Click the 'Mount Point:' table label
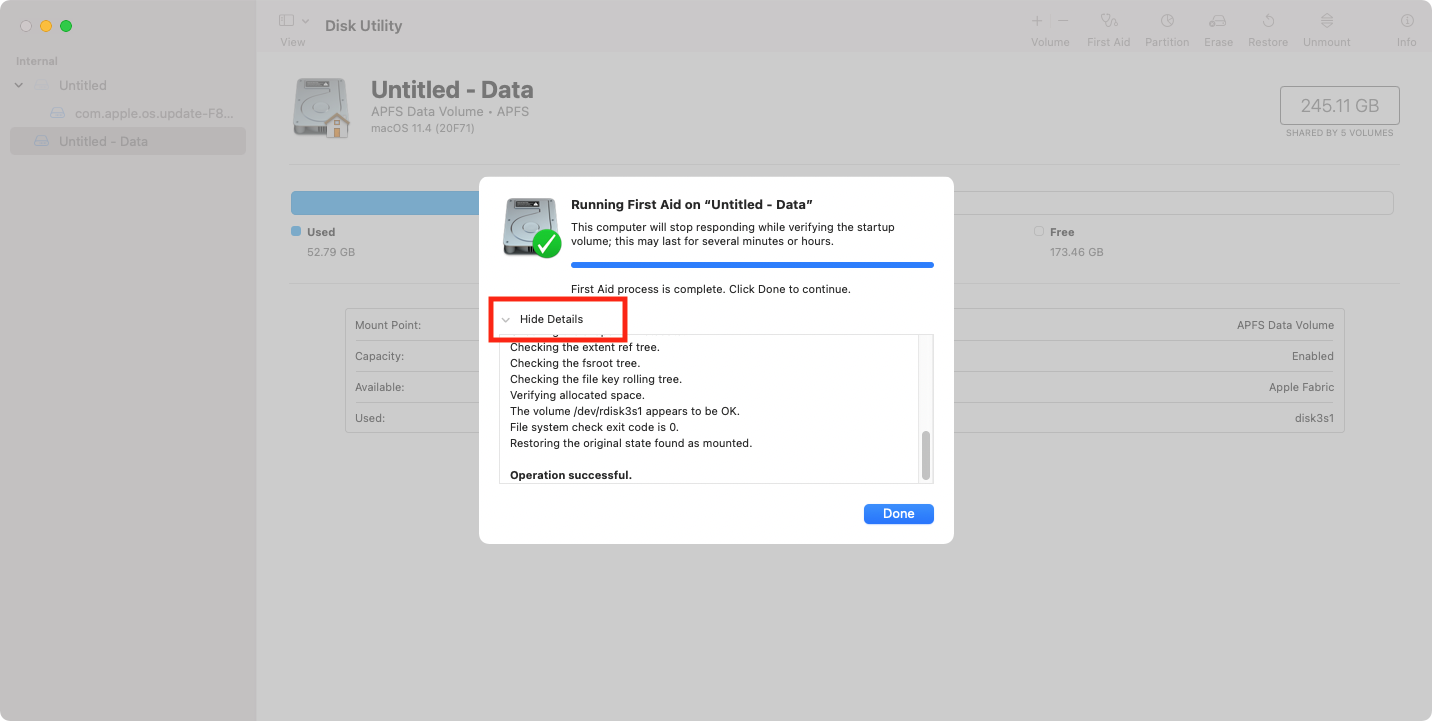The height and width of the screenshot is (721, 1432). (x=388, y=325)
